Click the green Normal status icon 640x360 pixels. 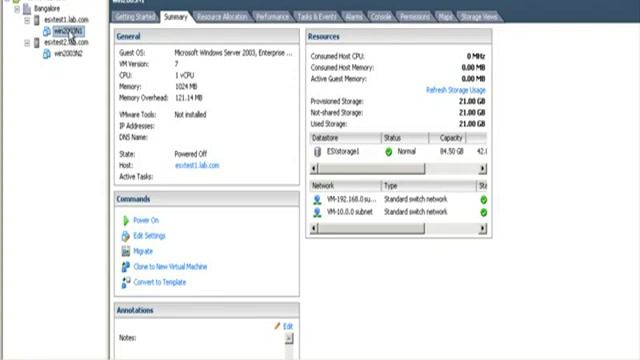[x=389, y=152]
